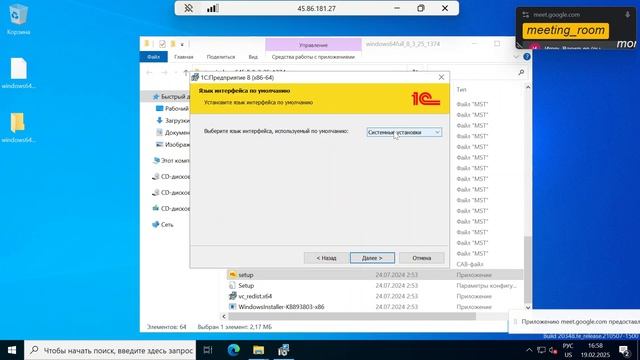Select Быстрый доступ in navigation pane

tap(171, 97)
